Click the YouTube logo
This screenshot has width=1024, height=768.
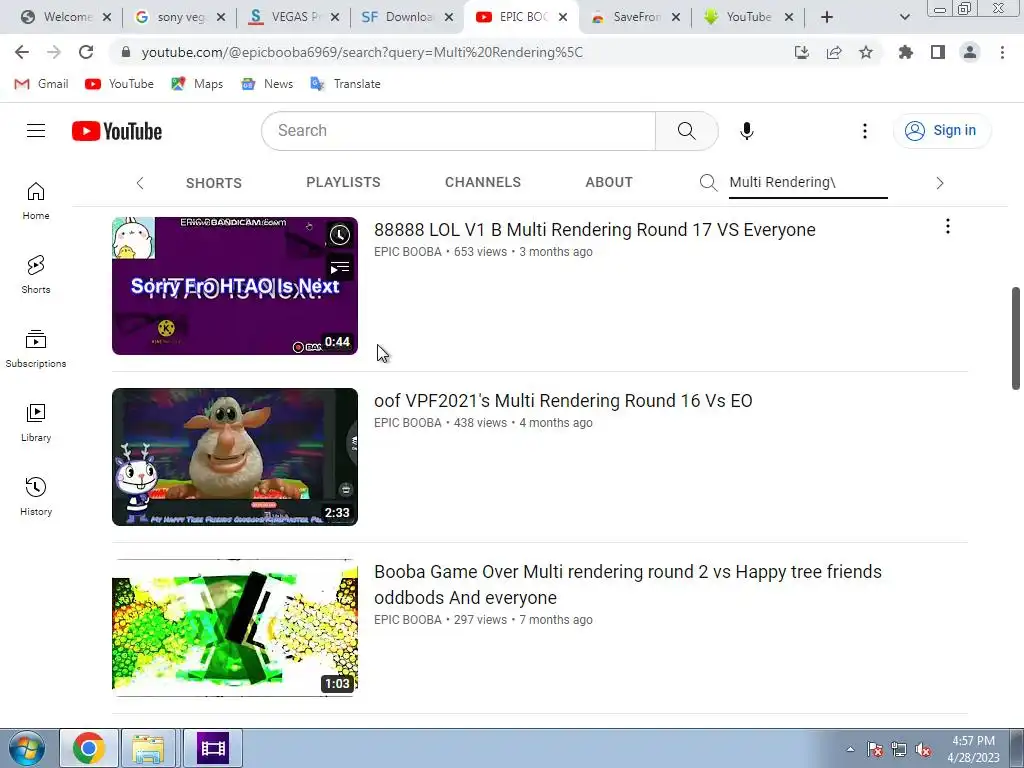pyautogui.click(x=117, y=131)
